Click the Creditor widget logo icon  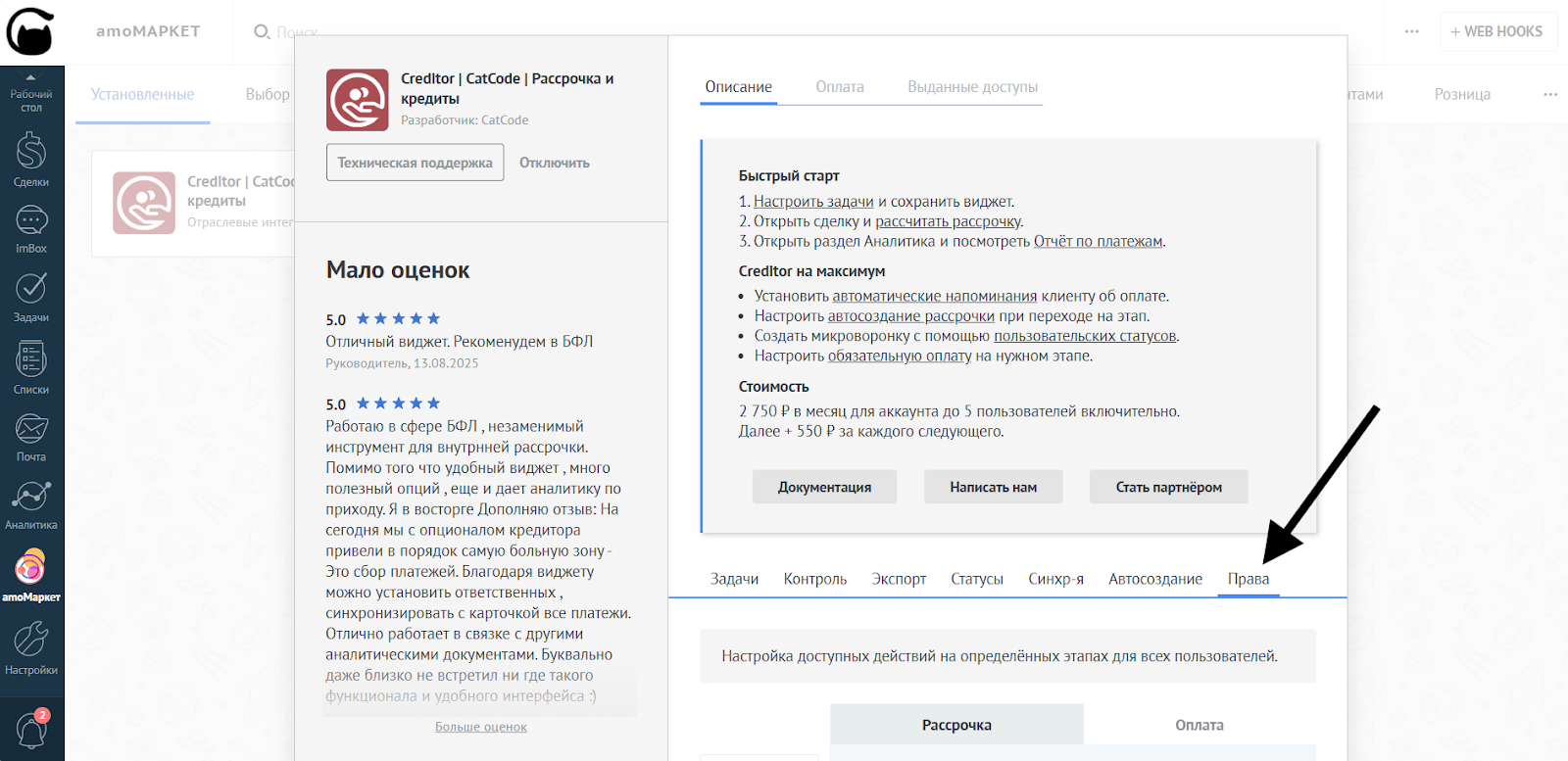357,100
